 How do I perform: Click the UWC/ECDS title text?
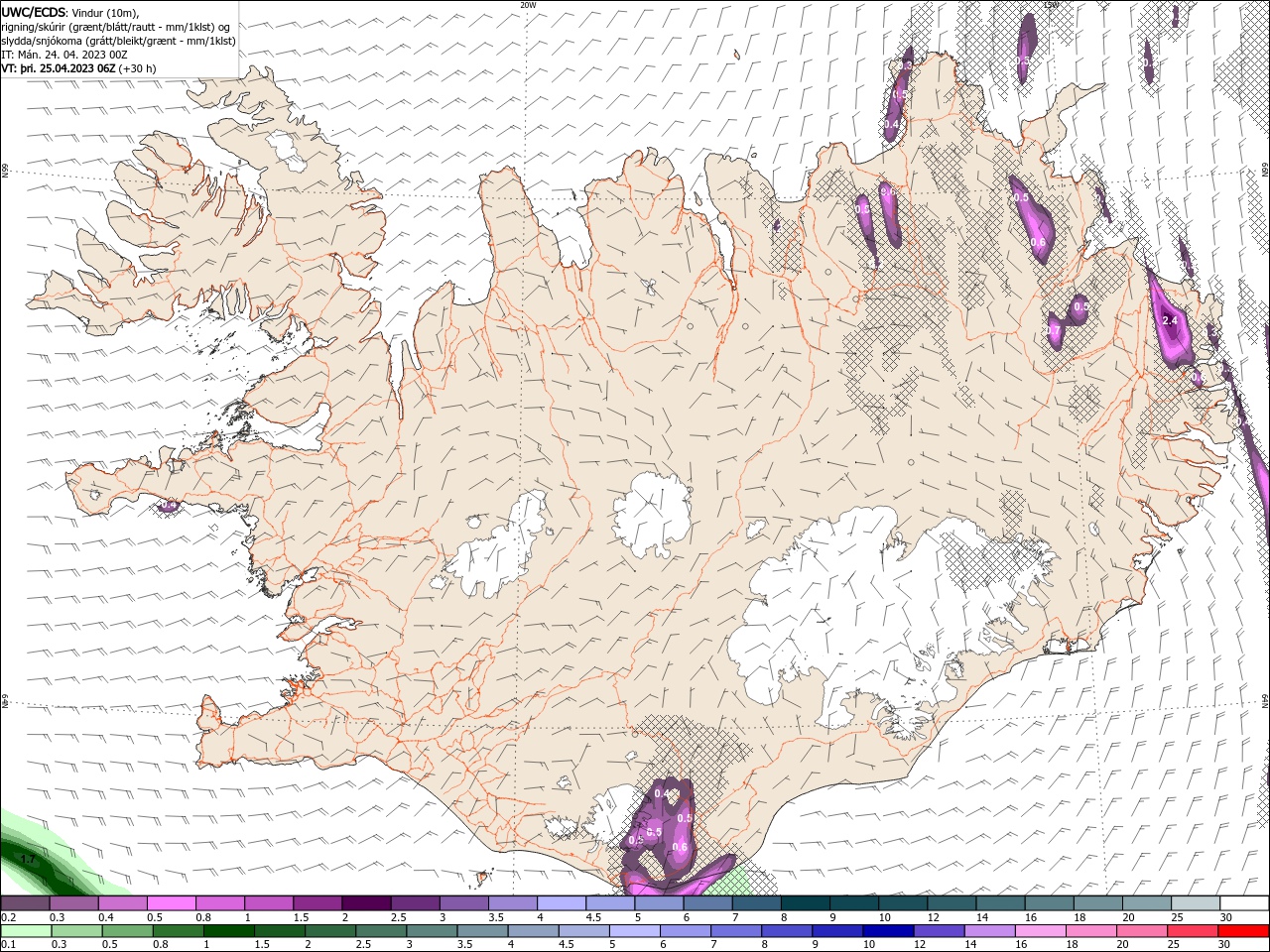34,12
